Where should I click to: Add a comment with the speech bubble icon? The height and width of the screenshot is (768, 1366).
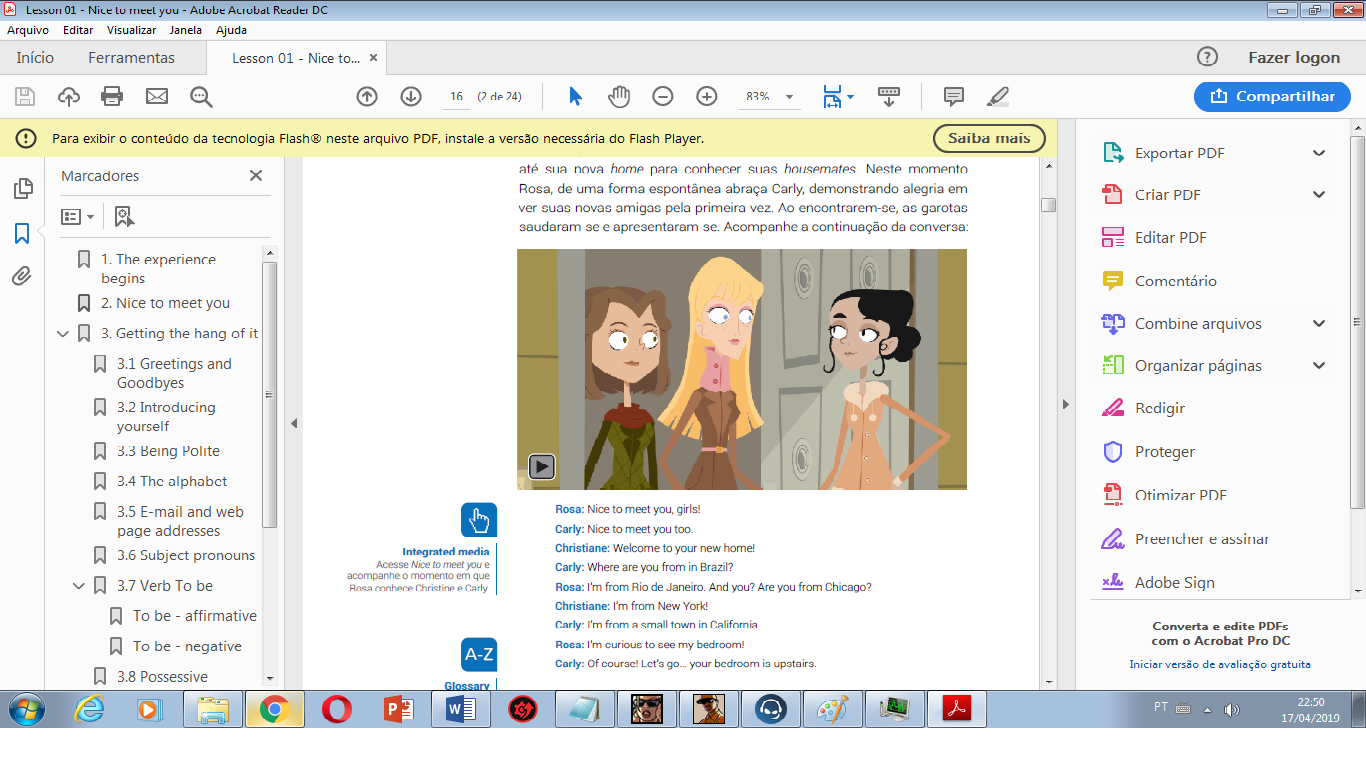[x=954, y=96]
